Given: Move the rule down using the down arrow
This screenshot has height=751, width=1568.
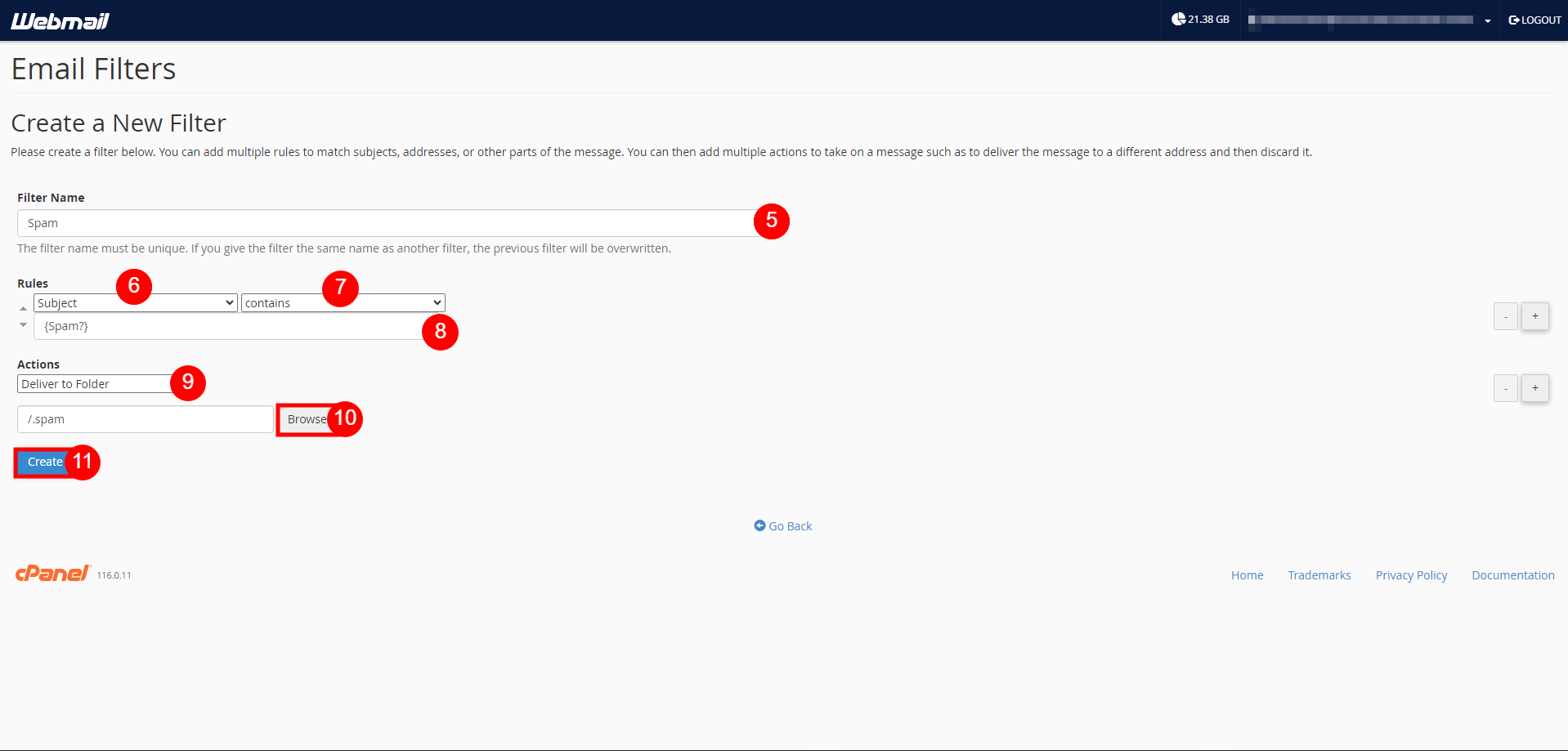Looking at the screenshot, I should tap(23, 324).
